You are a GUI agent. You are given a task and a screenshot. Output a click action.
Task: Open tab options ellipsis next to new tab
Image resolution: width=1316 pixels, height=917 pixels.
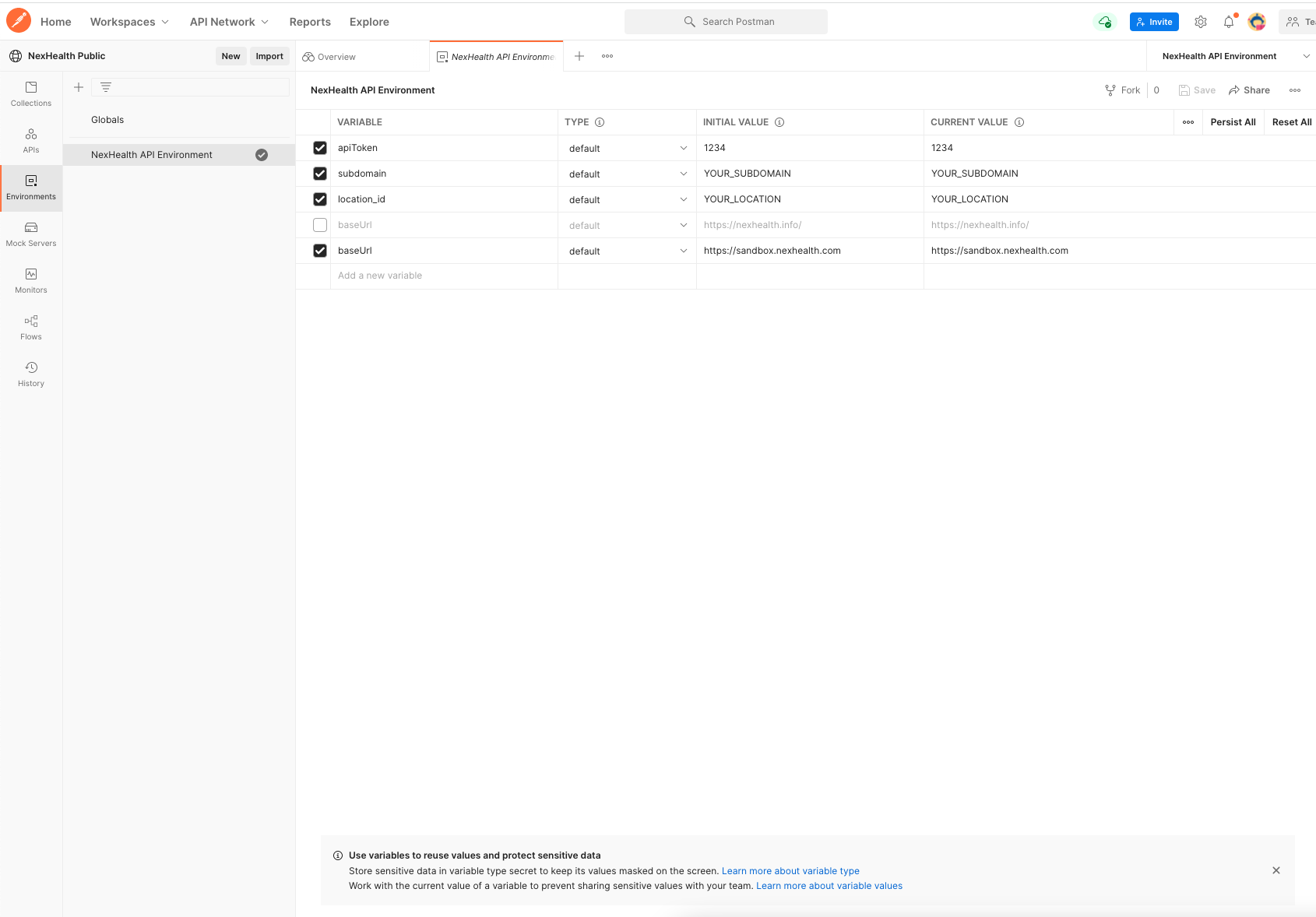pos(607,56)
